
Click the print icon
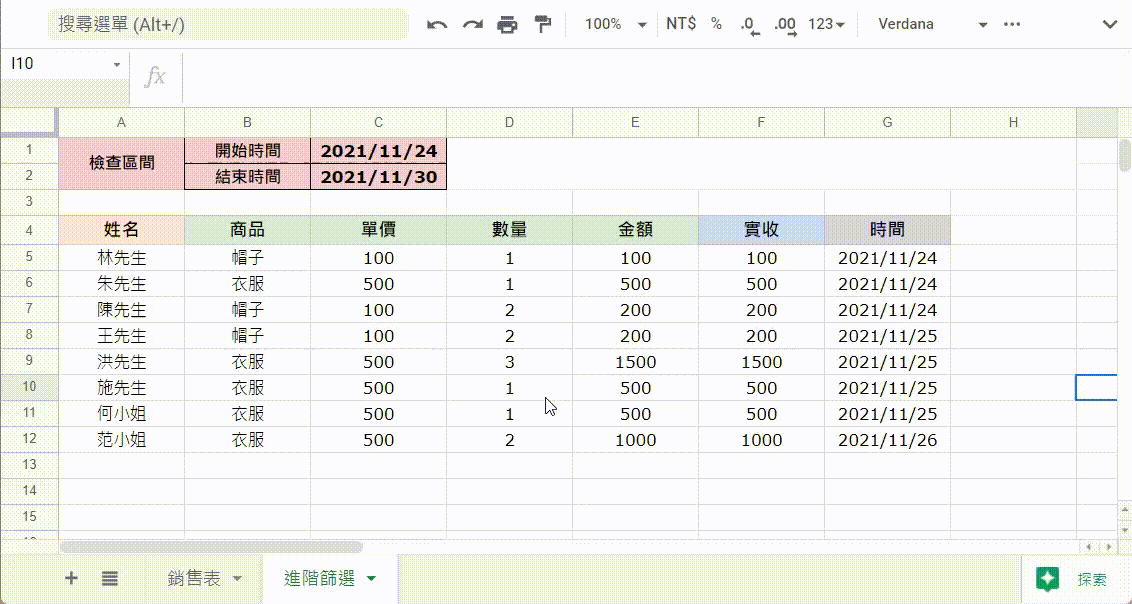[x=508, y=25]
